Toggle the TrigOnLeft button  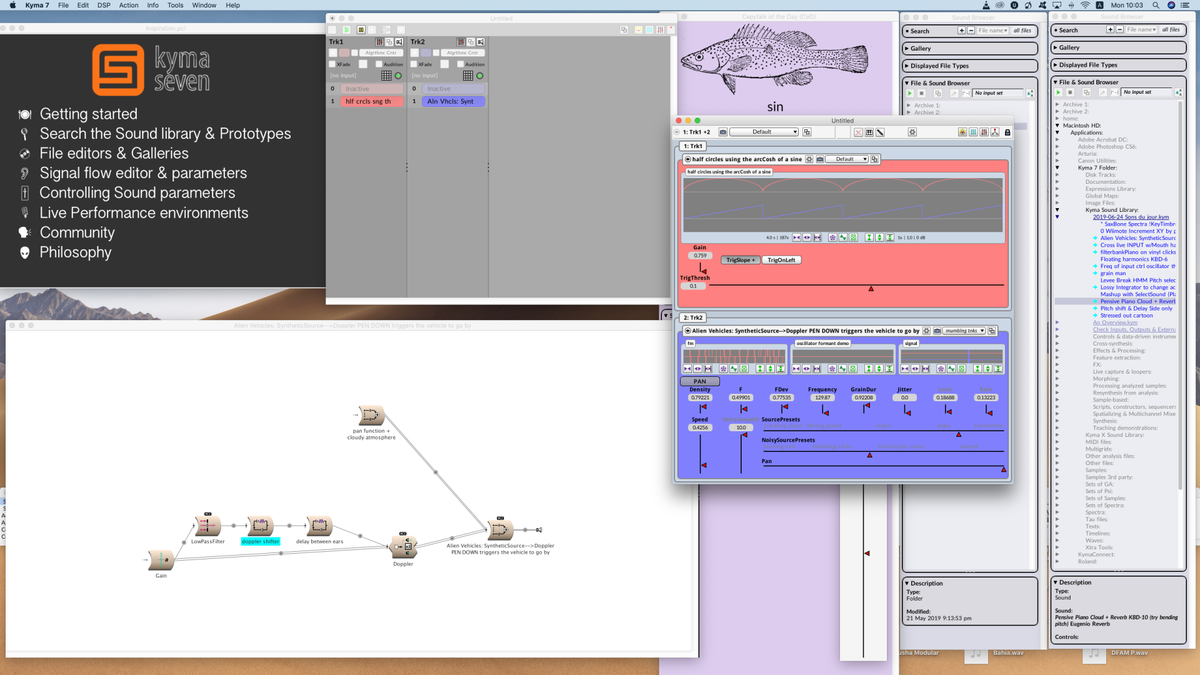click(782, 260)
